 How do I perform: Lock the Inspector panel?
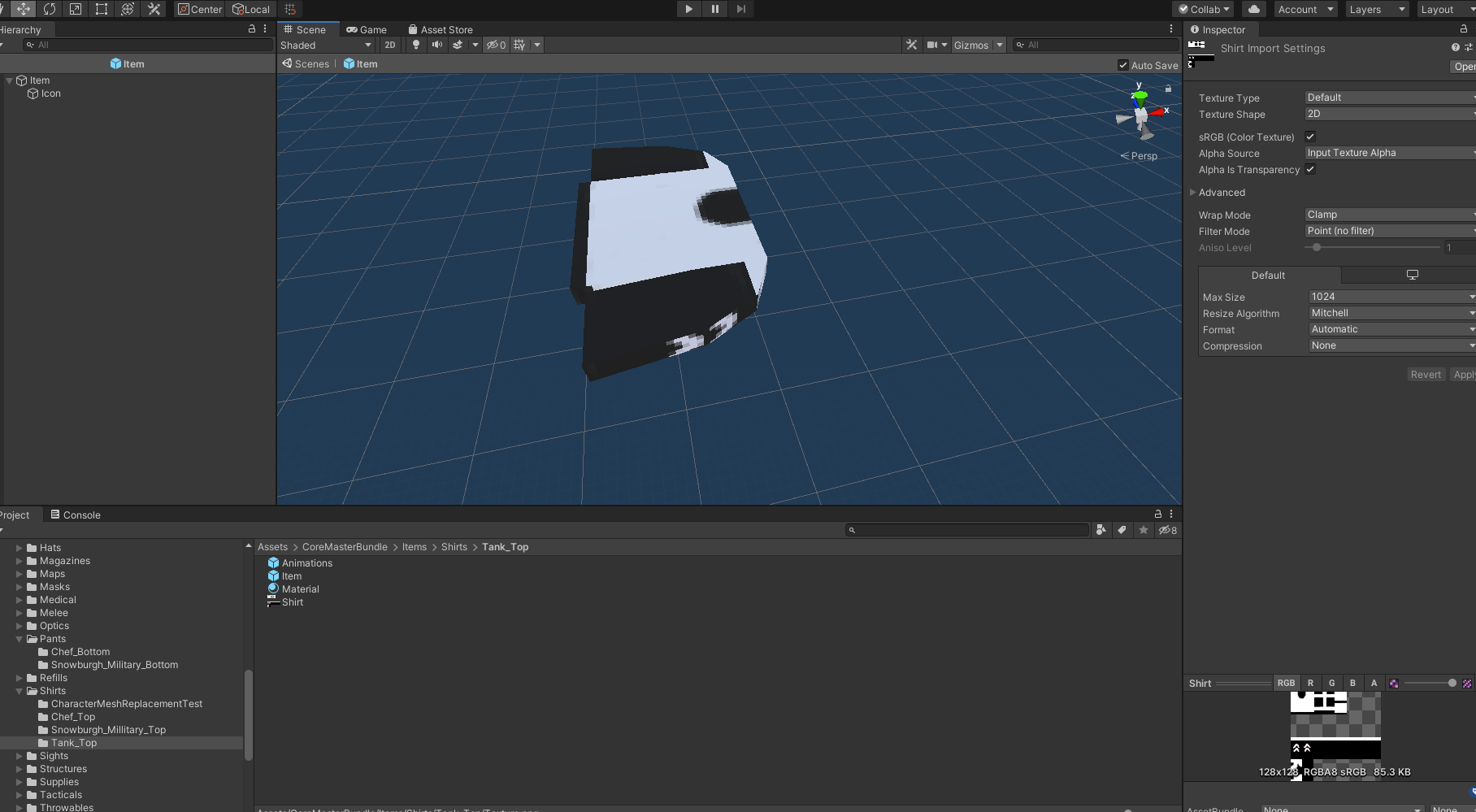[1464, 28]
